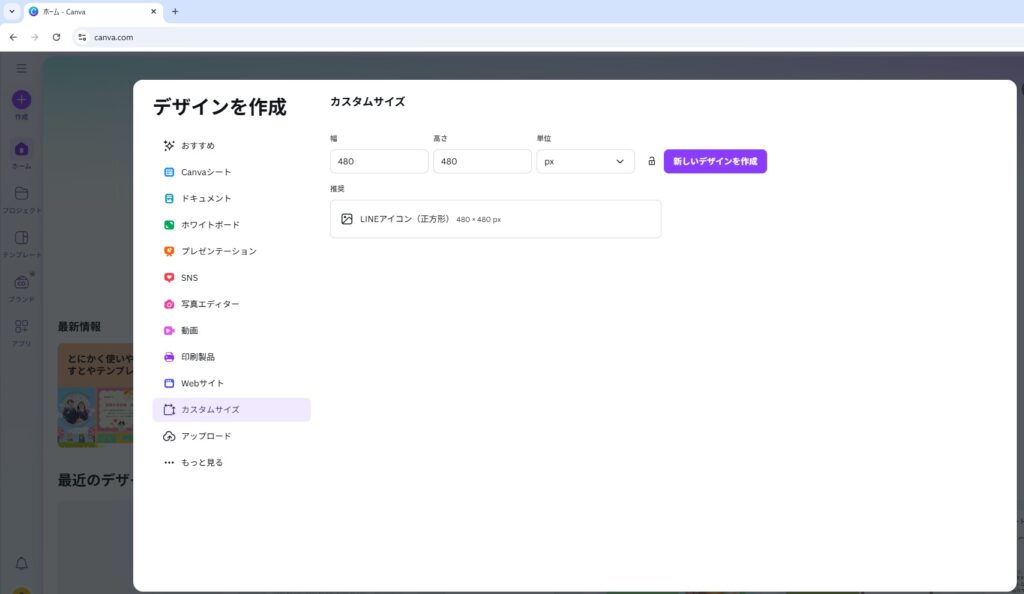The image size is (1024, 594).
Task: Toggle the aspect ratio lock icon
Action: coord(651,161)
